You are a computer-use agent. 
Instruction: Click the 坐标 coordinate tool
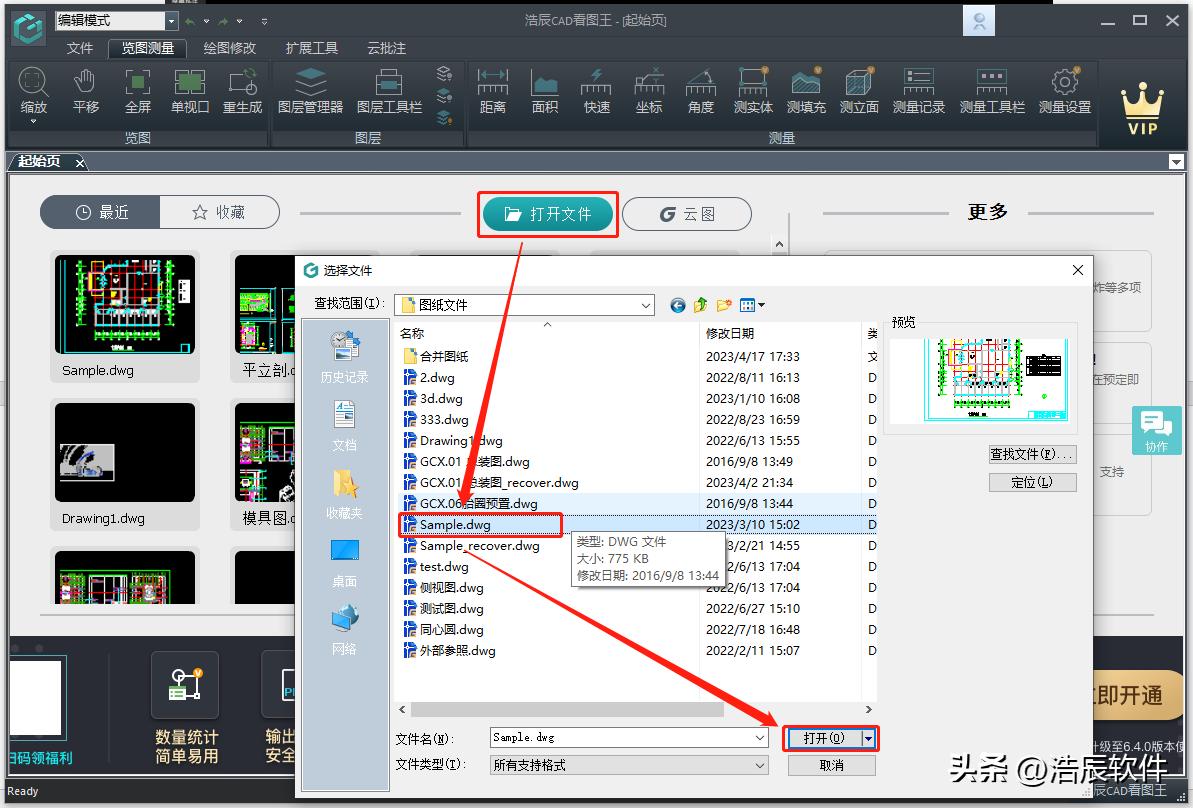point(649,90)
